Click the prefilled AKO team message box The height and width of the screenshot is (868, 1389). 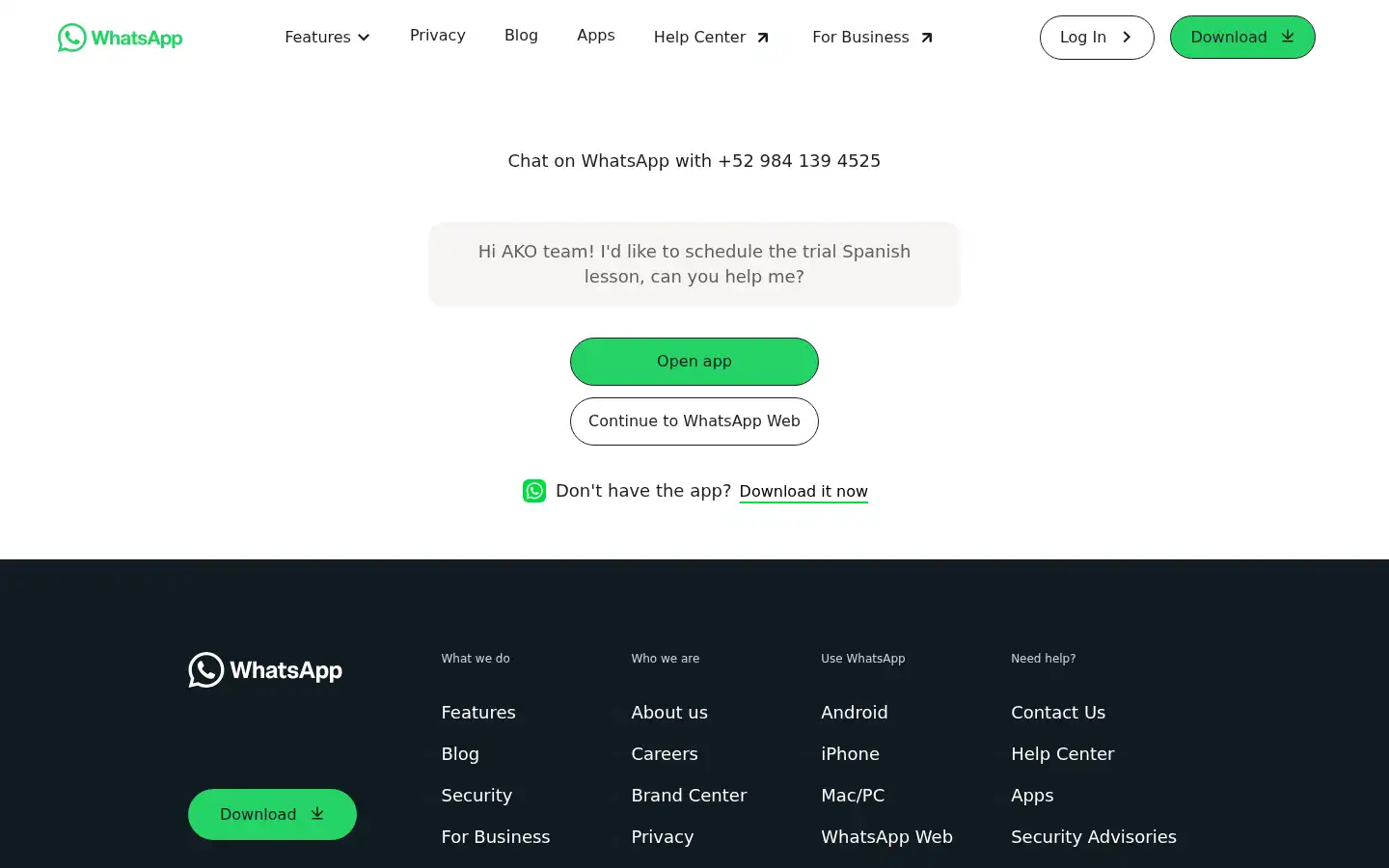click(x=694, y=264)
